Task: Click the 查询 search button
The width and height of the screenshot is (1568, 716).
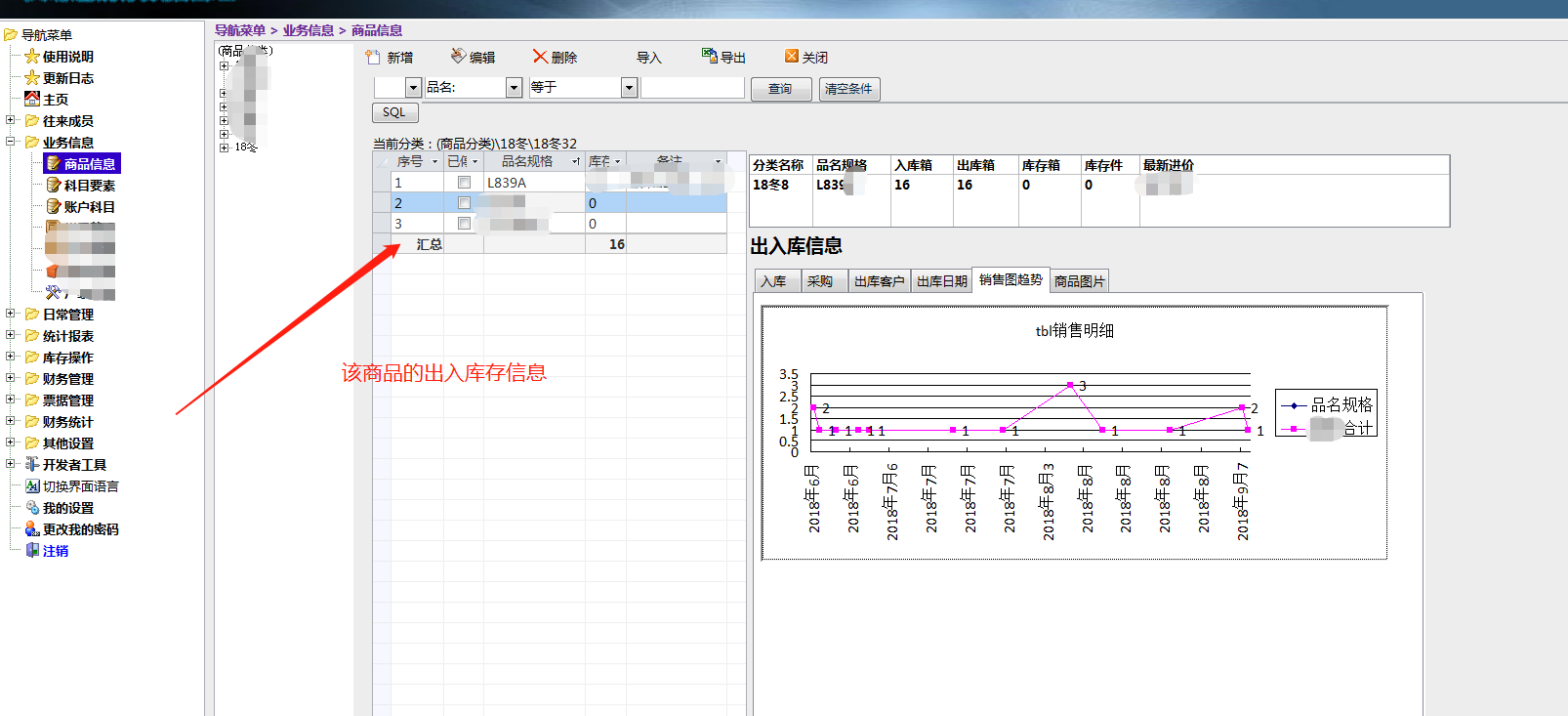Action: click(x=781, y=89)
